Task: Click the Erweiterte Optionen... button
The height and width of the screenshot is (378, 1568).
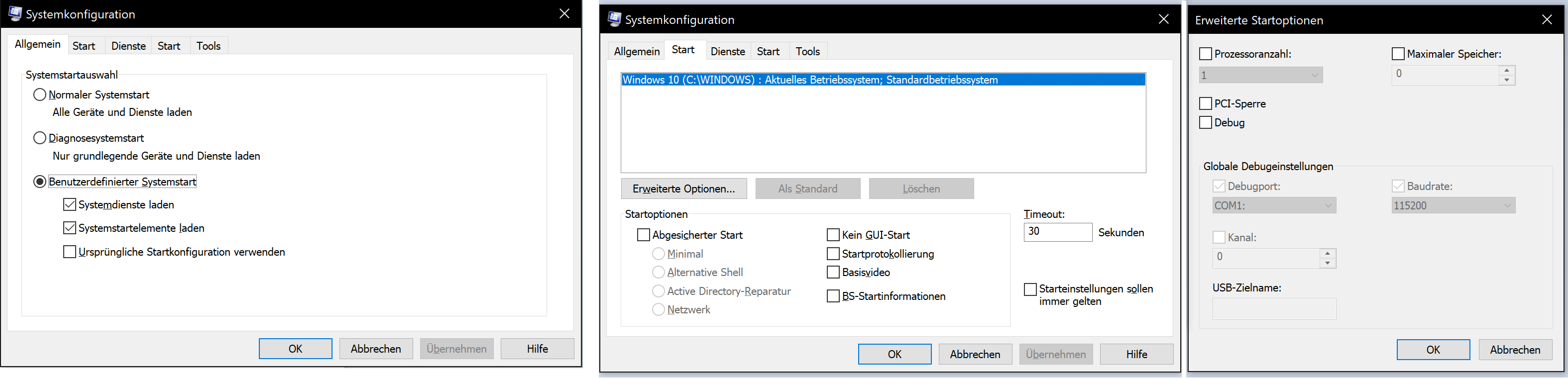Action: click(683, 189)
